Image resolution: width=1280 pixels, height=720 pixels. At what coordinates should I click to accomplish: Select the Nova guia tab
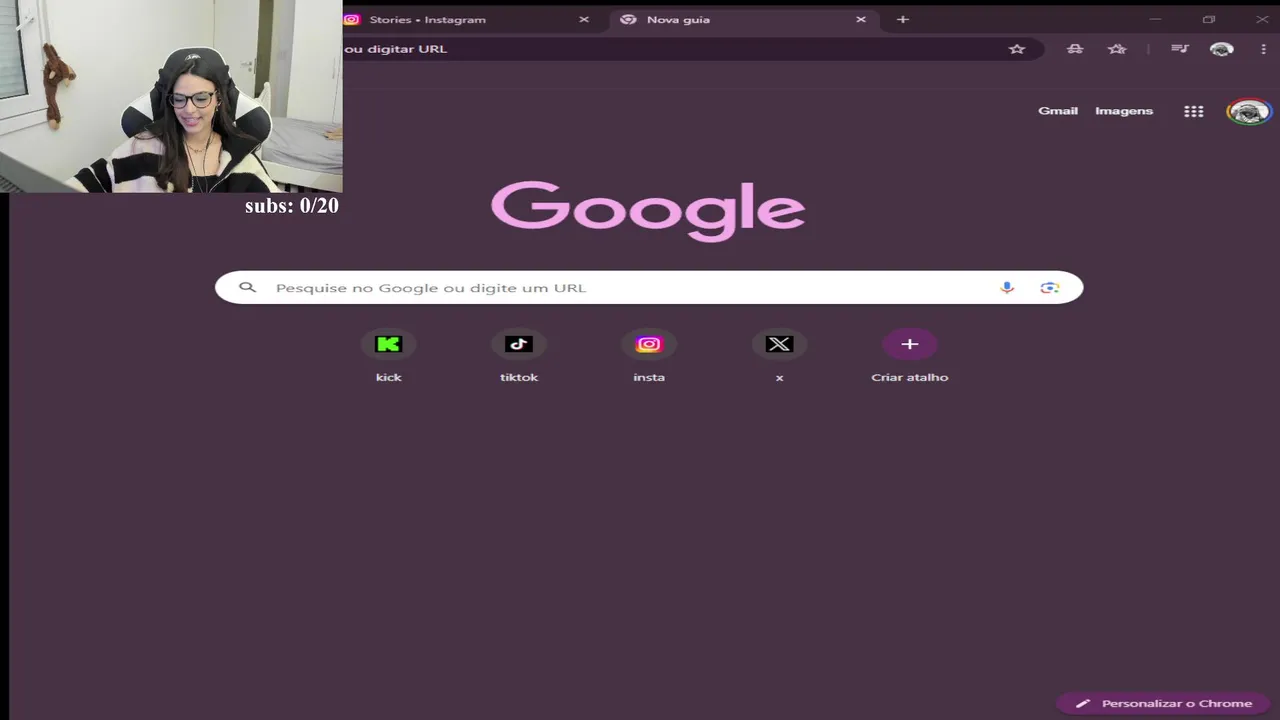(x=742, y=19)
